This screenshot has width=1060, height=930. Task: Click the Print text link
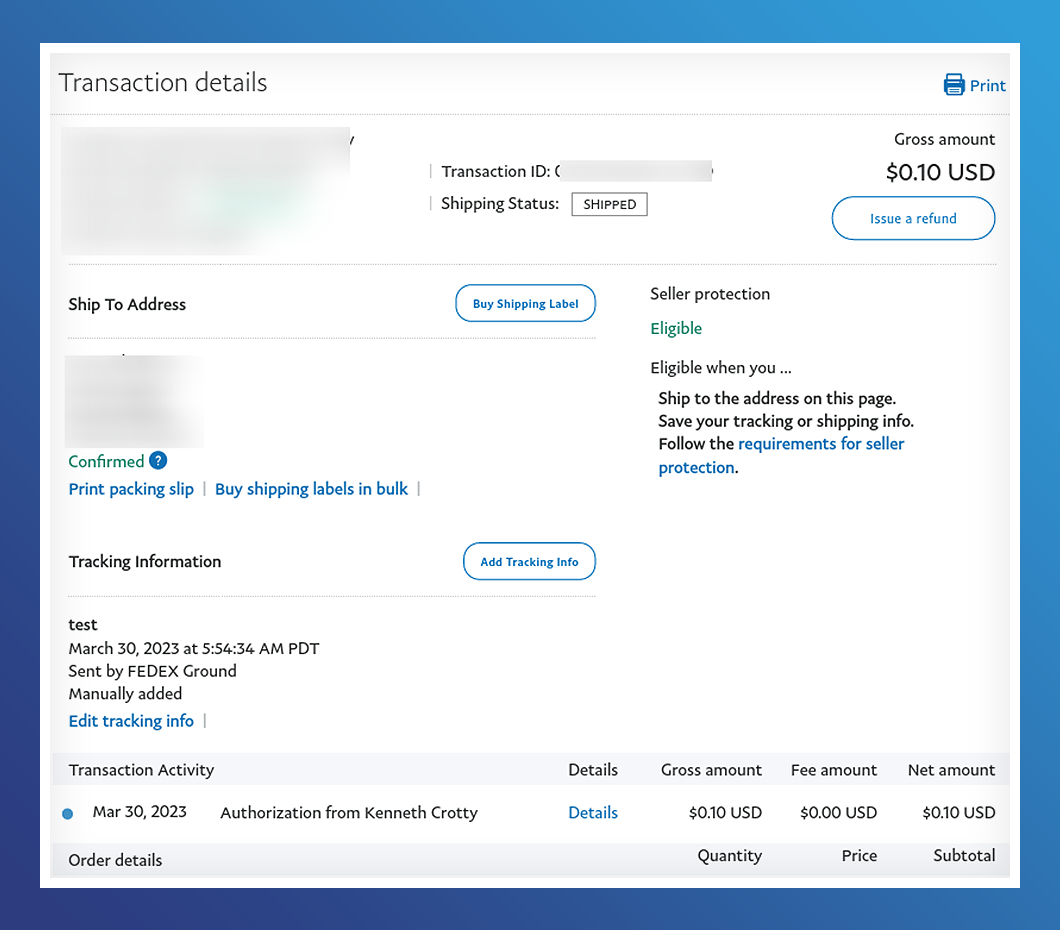pyautogui.click(x=988, y=86)
